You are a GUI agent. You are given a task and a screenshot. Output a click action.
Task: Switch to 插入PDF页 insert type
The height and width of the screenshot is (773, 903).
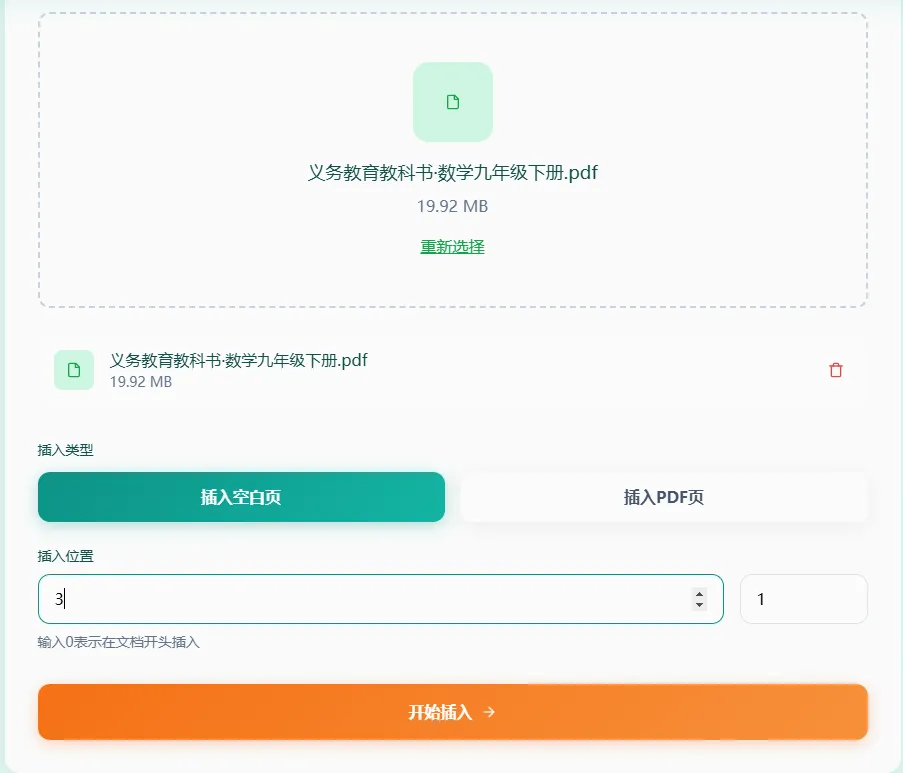[664, 497]
